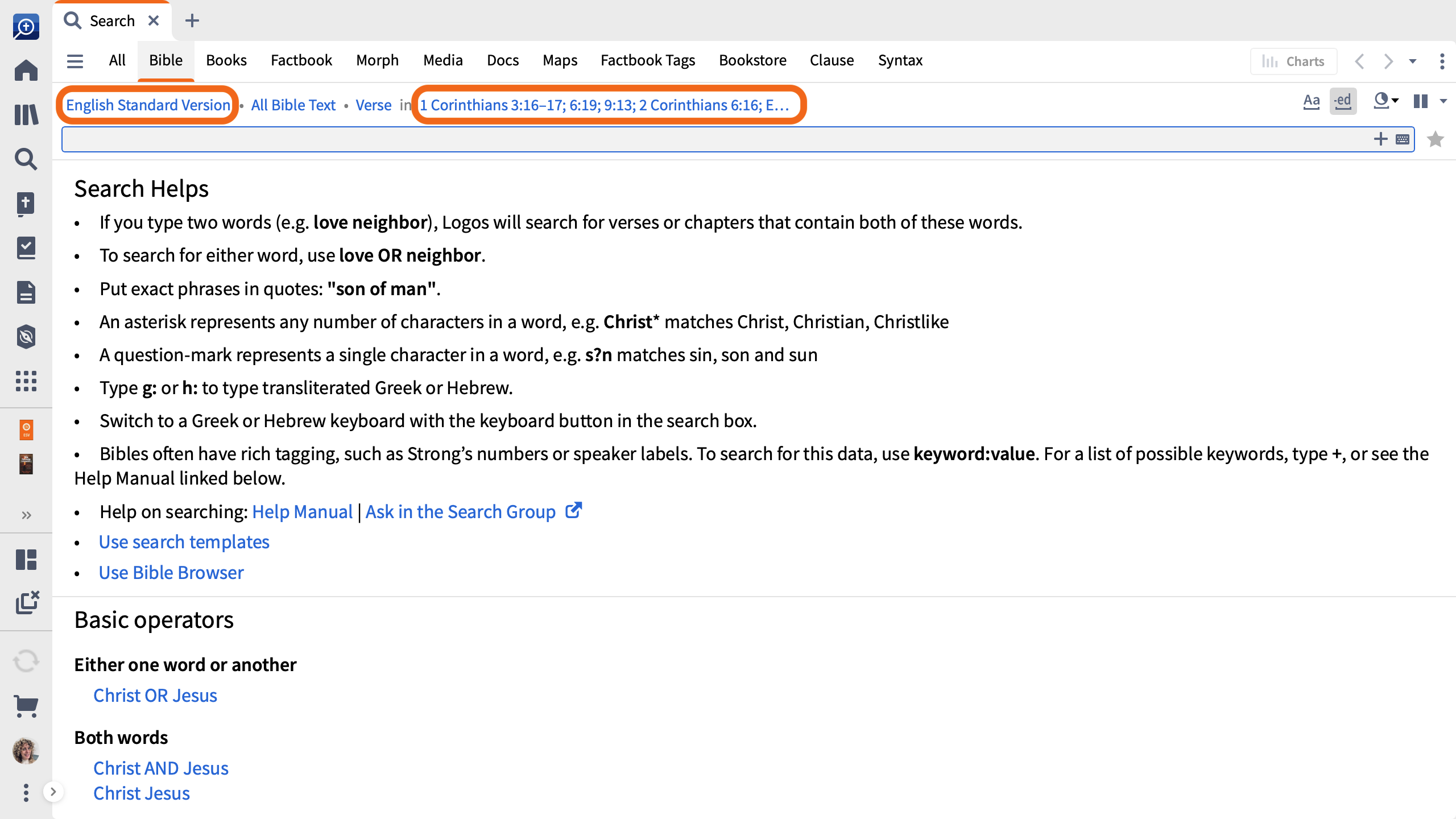Toggle the -ed match all forms
The width and height of the screenshot is (1456, 819).
1343,101
